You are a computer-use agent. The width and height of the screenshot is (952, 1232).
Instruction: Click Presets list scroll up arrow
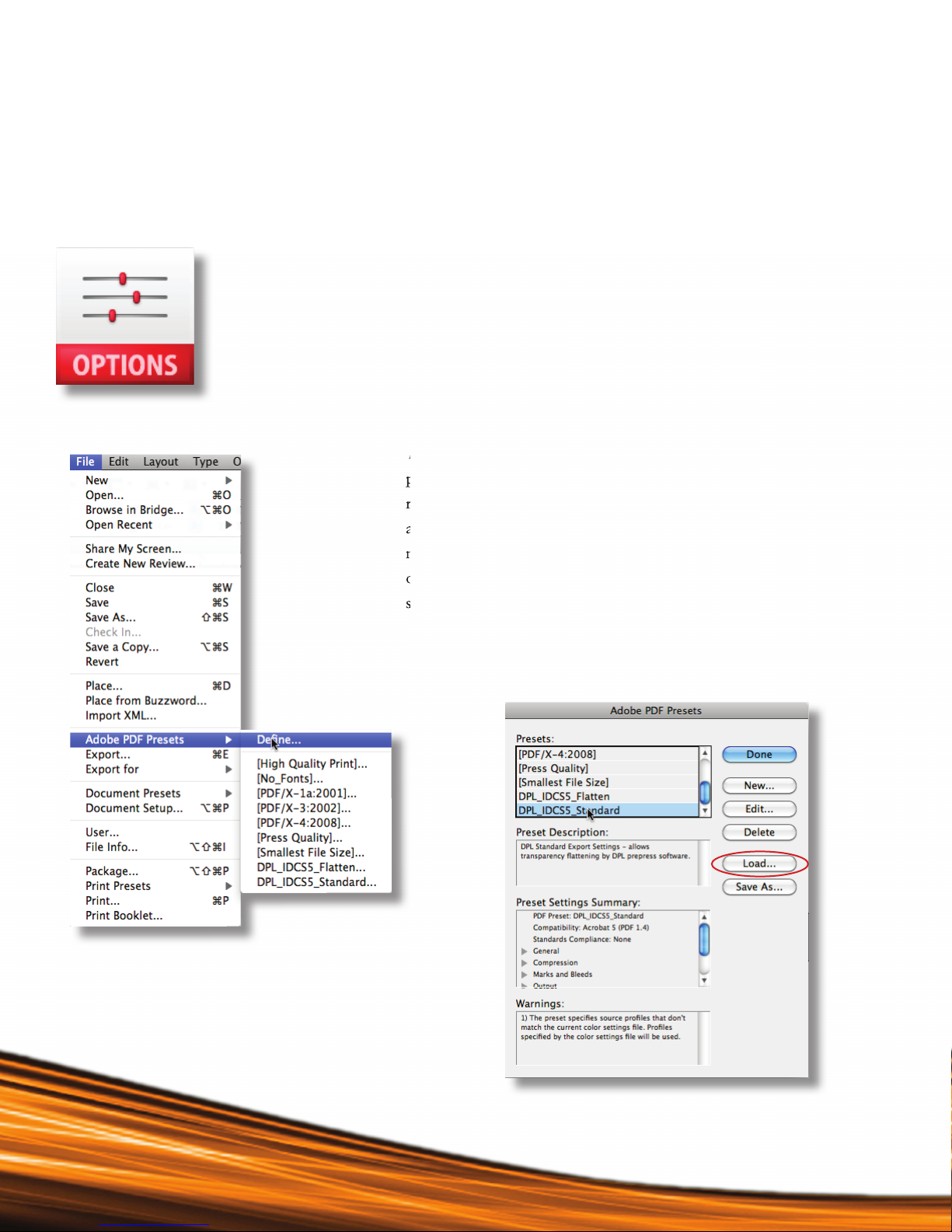click(x=706, y=752)
